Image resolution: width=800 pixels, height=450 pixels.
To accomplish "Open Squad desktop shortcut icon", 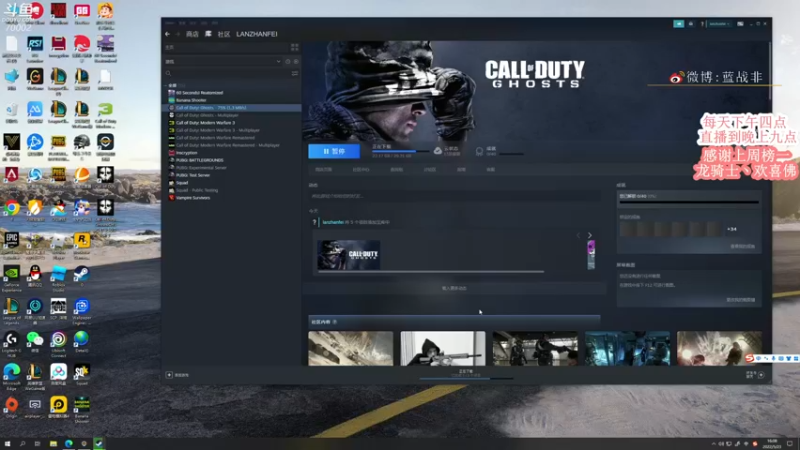I will pyautogui.click(x=82, y=374).
